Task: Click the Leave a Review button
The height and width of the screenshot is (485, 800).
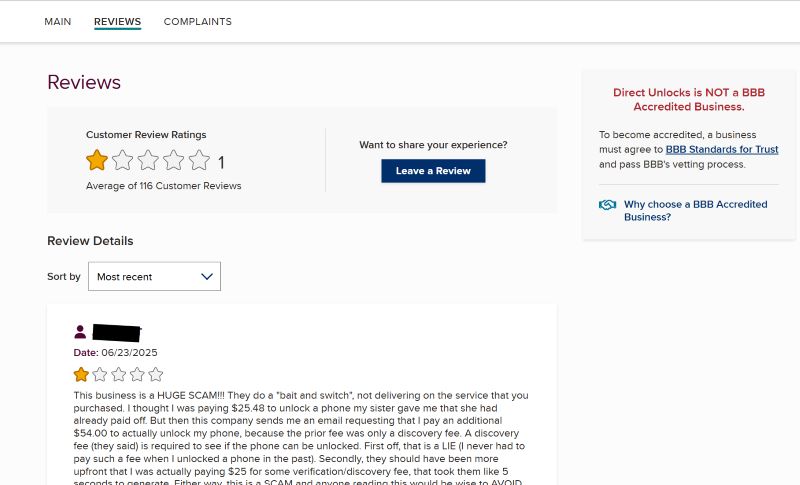Action: 433,171
